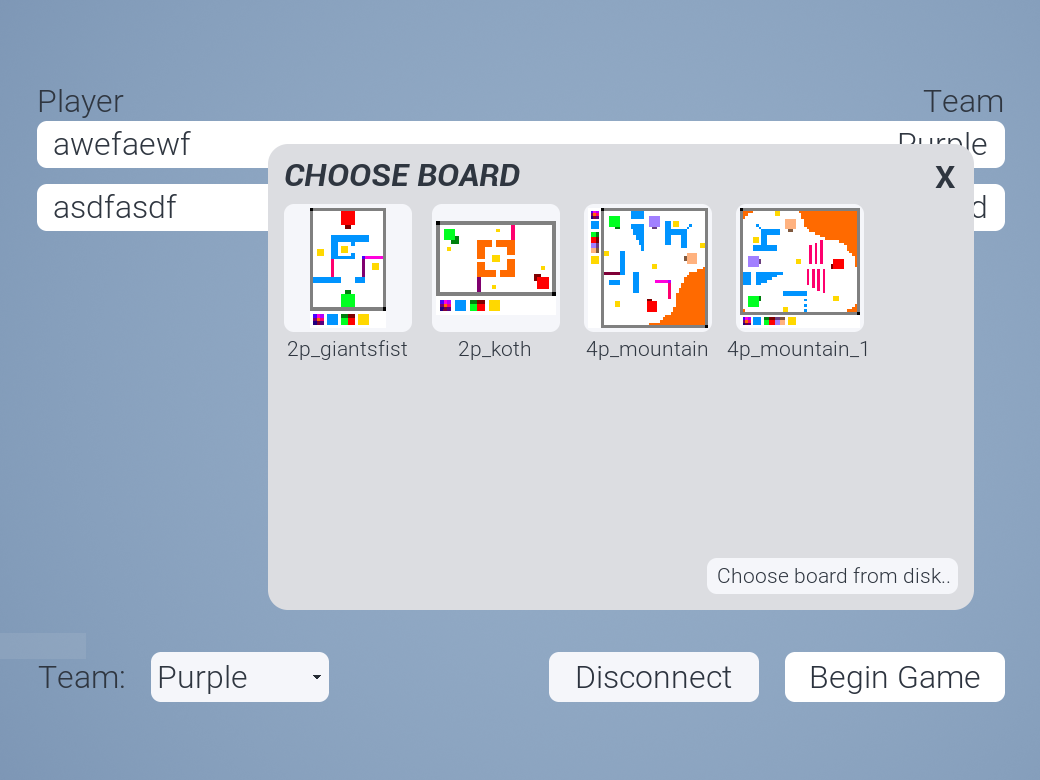Image resolution: width=1040 pixels, height=780 pixels.
Task: Click the red base on 2p_giantsfist preview
Action: click(x=348, y=218)
